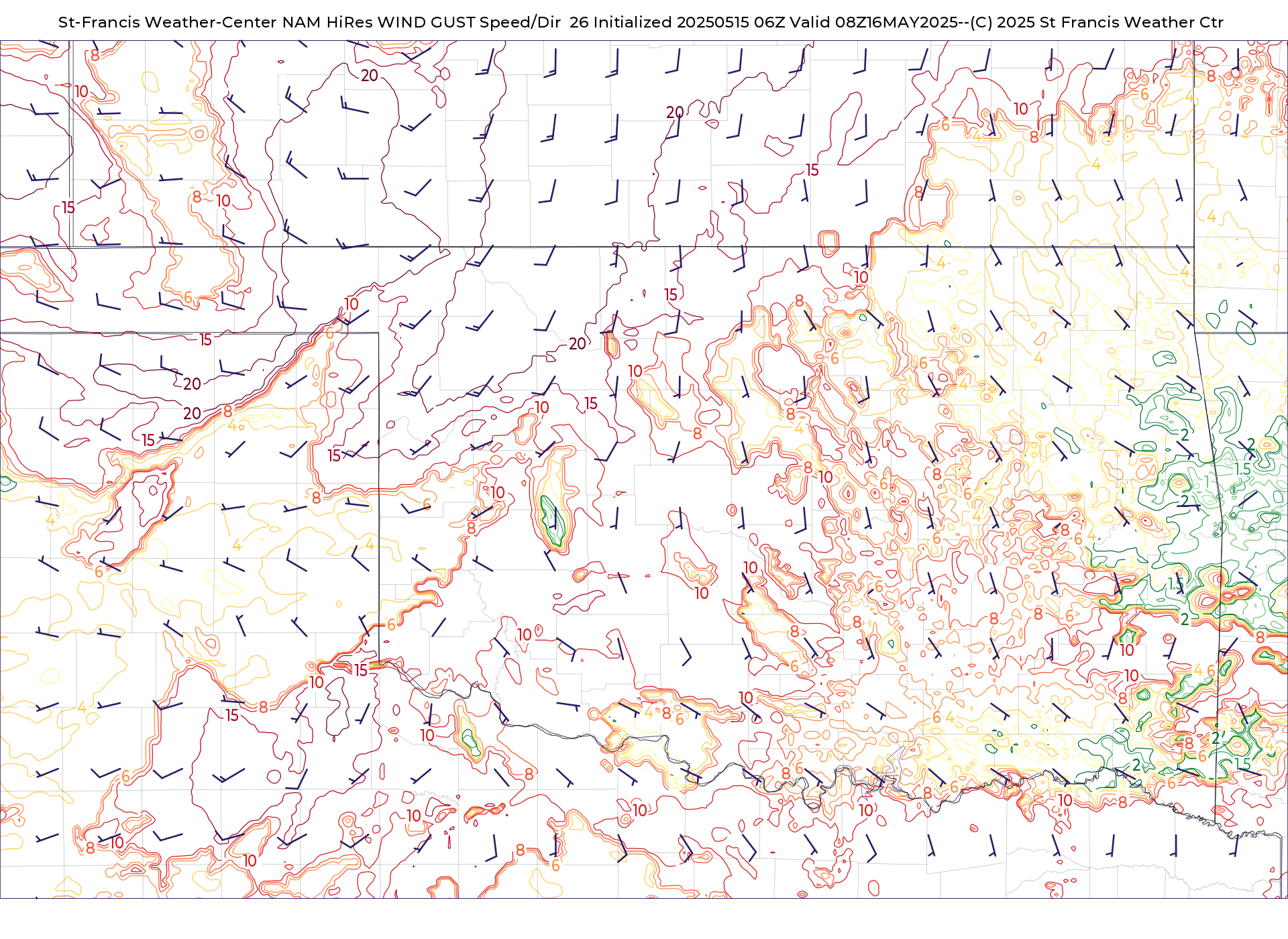This screenshot has height=939, width=1288.
Task: Click 'Initialized 20250515 06Z' in the title
Action: coord(689,22)
